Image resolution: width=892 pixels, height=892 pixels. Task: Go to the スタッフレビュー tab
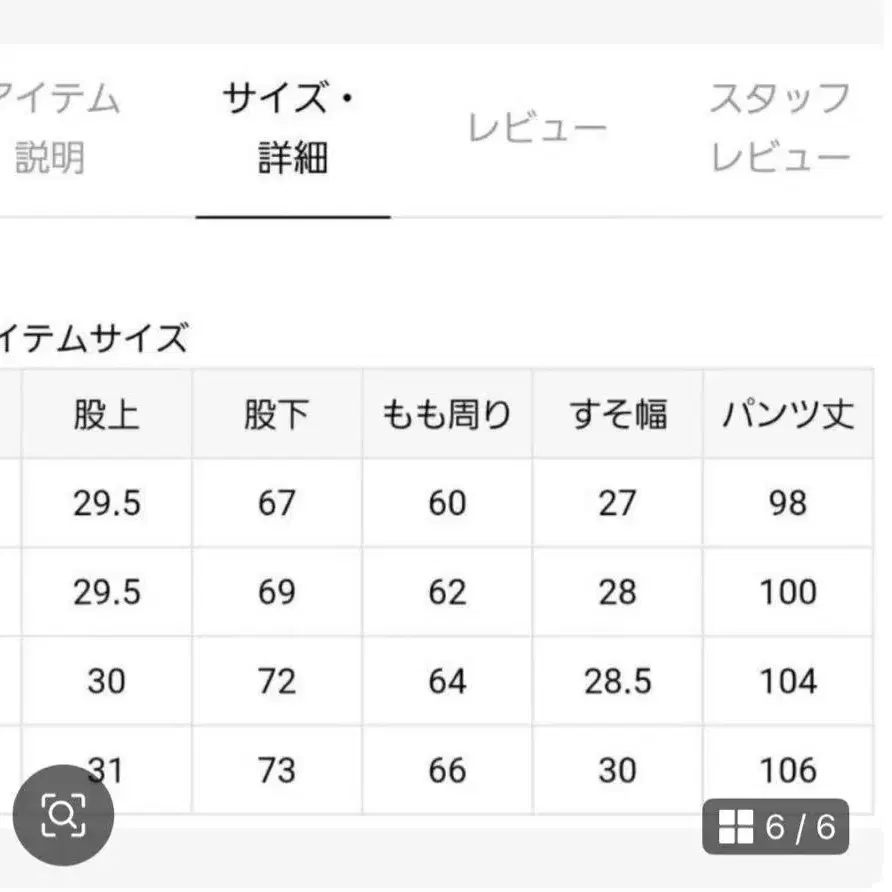(x=781, y=128)
